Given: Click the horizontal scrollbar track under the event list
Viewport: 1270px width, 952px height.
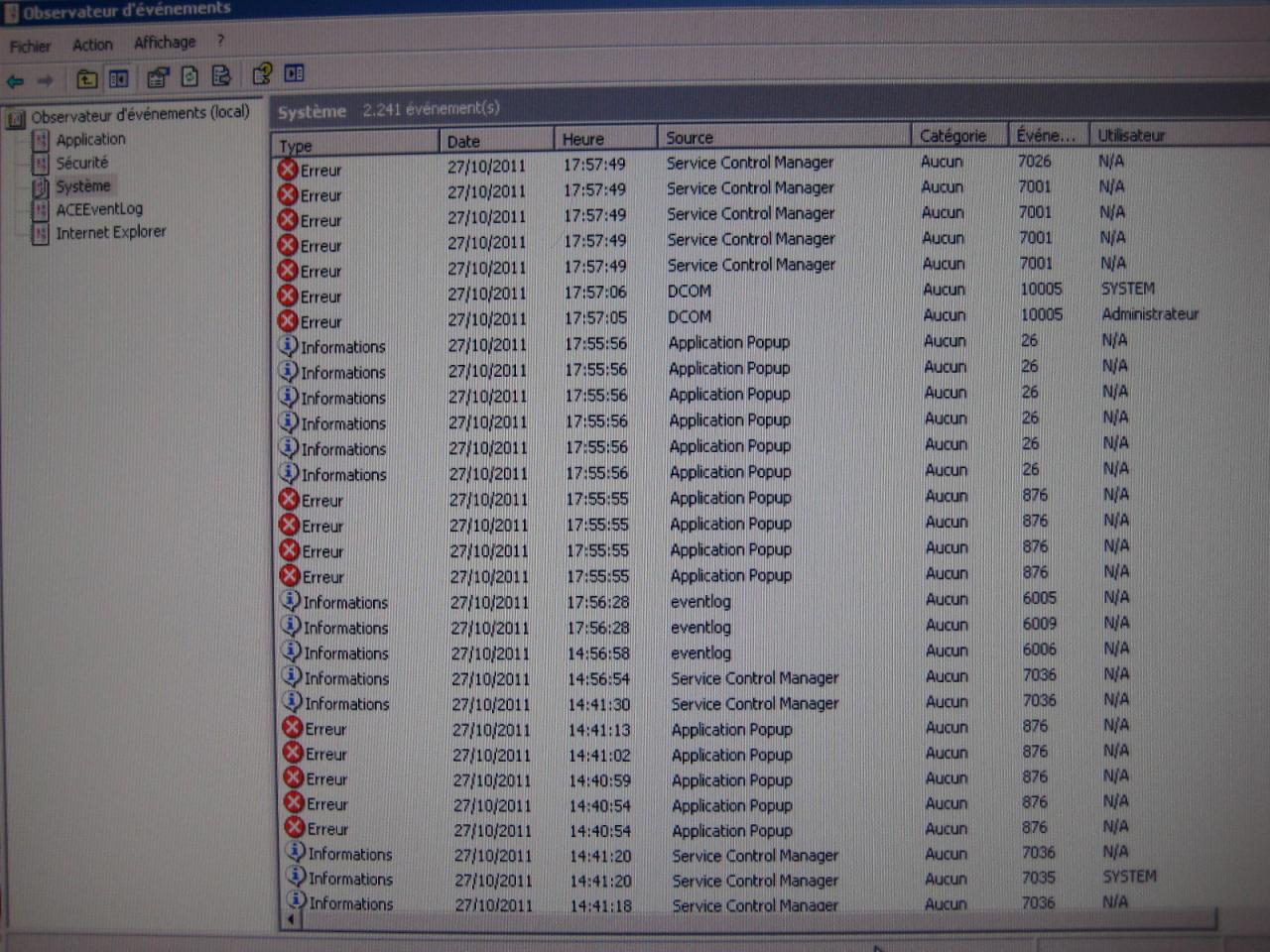Looking at the screenshot, I should tap(759, 922).
